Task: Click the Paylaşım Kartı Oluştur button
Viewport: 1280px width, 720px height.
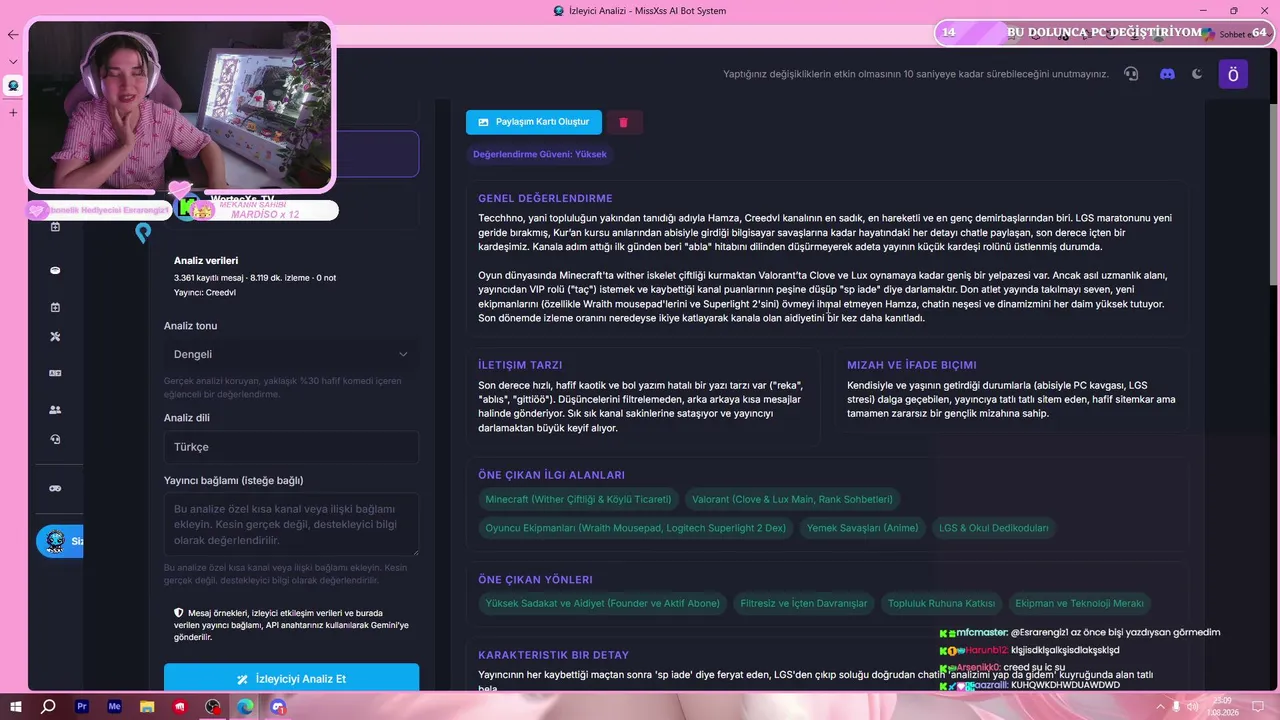Action: 534,122
